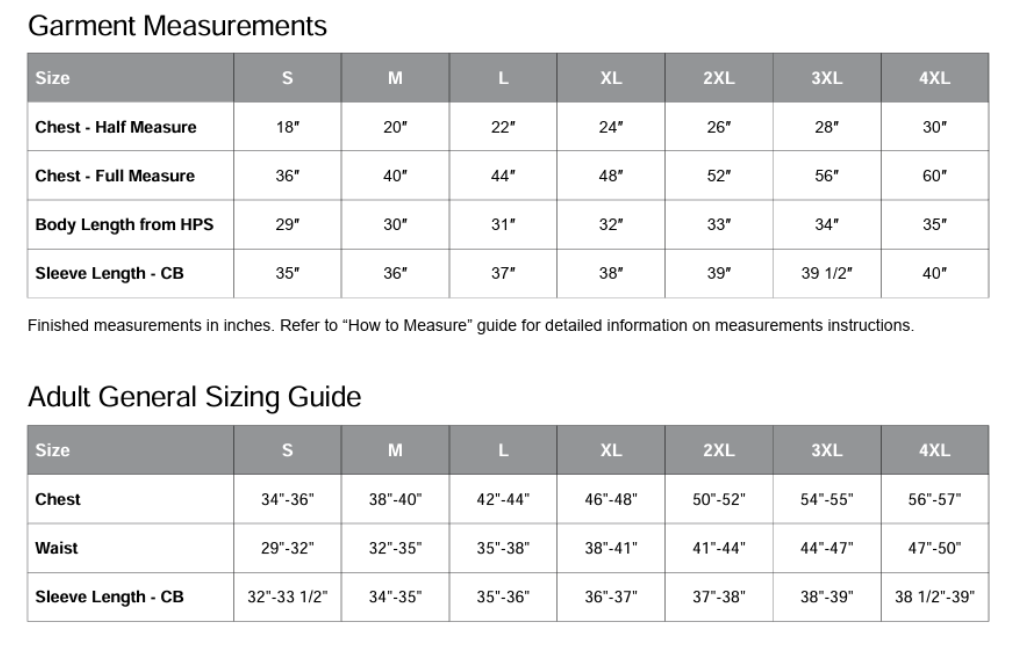1021x655 pixels.
Task: Click the Adult General Sizing Guide heading
Action: (x=194, y=397)
